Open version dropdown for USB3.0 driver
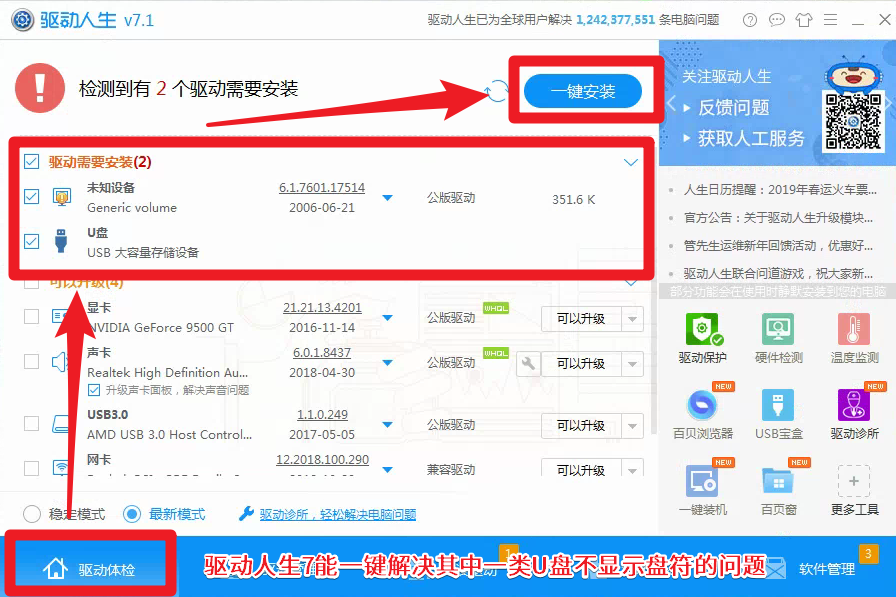896x597 pixels. [x=387, y=424]
